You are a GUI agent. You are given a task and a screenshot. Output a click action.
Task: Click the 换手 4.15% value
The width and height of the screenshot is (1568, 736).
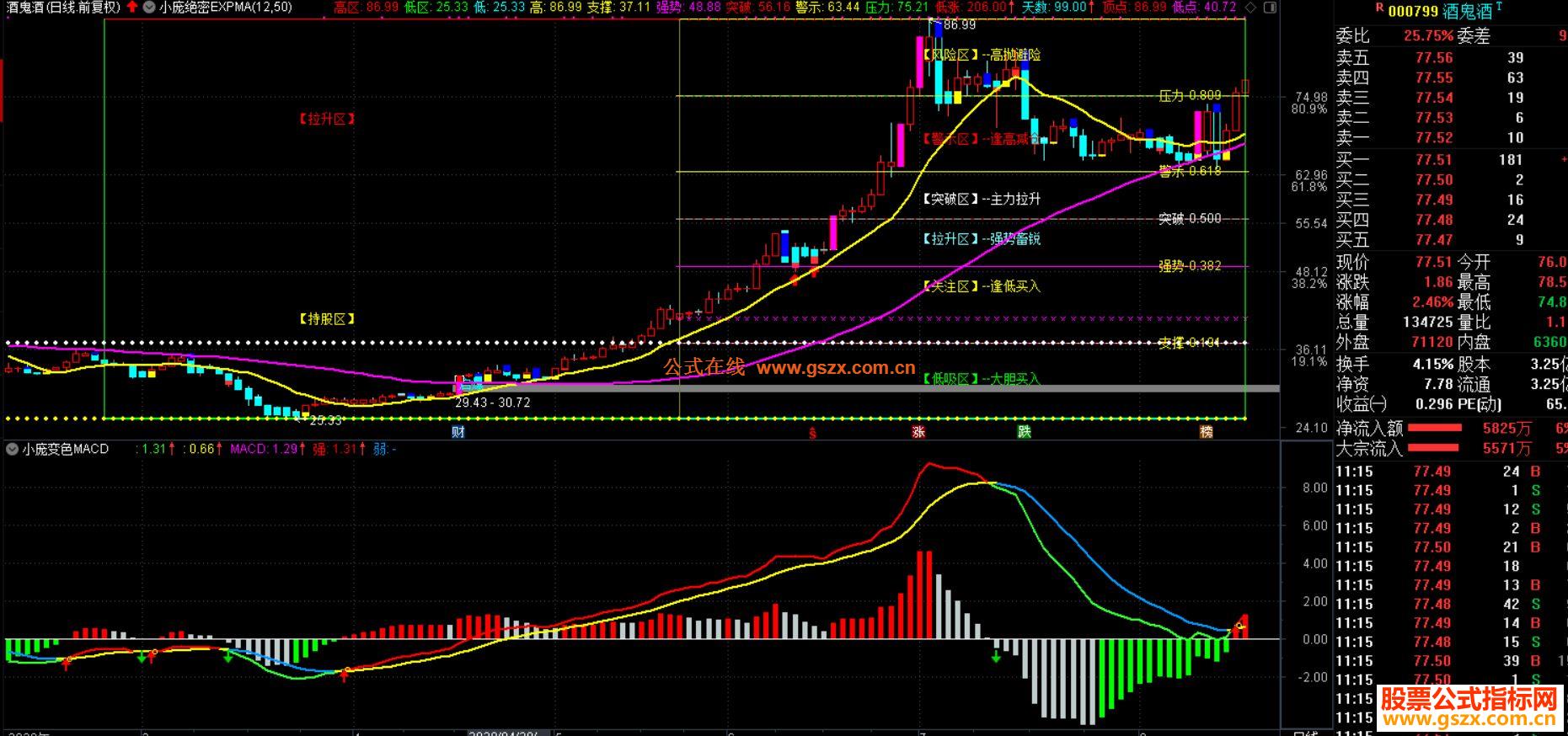tap(1432, 365)
